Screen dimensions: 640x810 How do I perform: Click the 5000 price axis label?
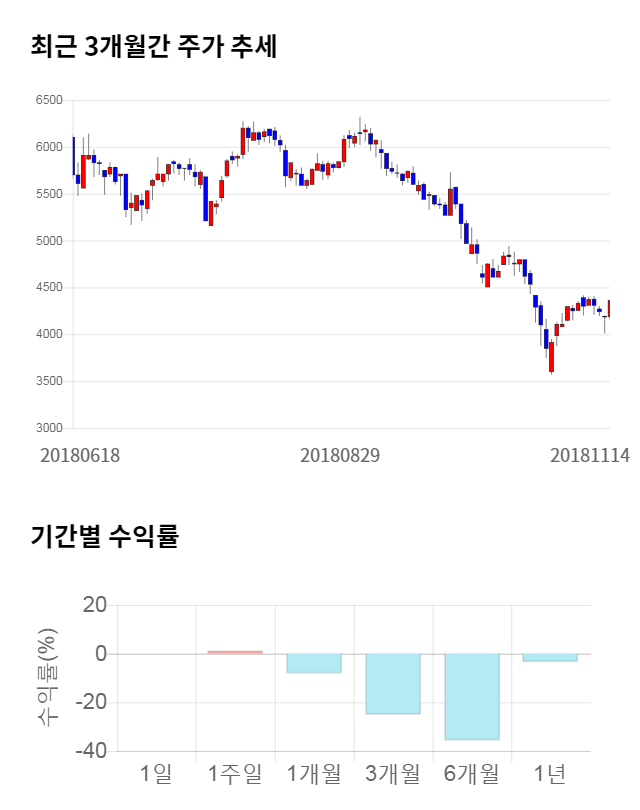(x=48, y=241)
